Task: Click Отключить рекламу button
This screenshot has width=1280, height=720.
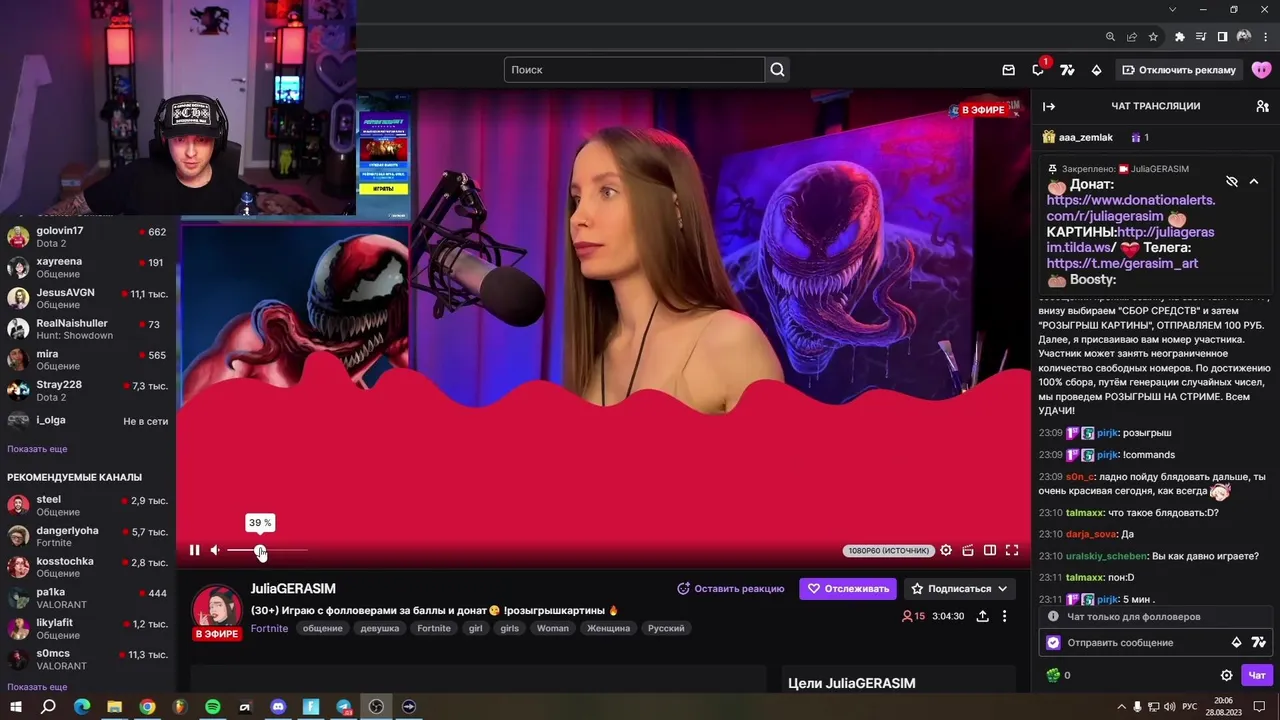Action: (x=1179, y=70)
